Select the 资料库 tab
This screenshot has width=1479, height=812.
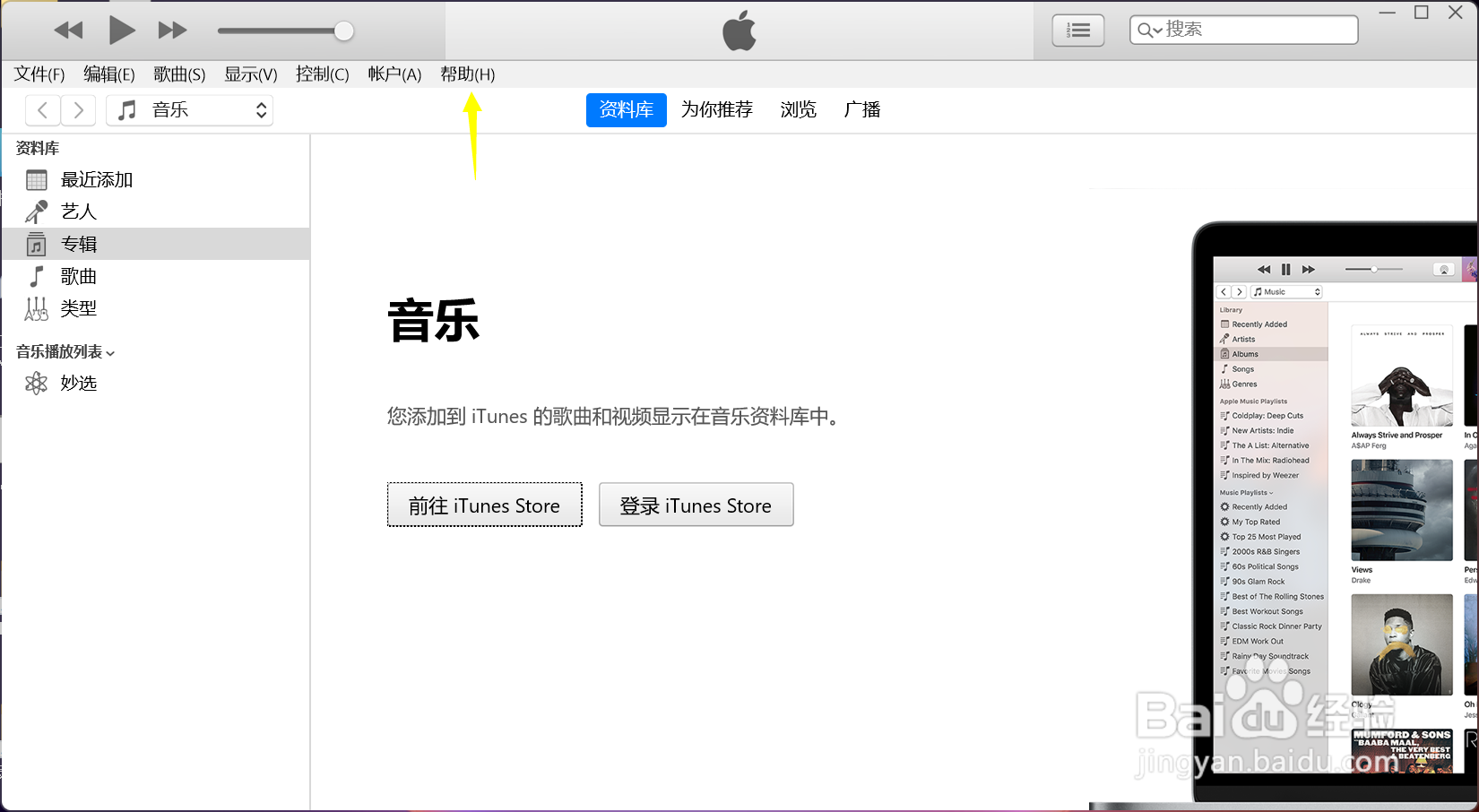(627, 110)
